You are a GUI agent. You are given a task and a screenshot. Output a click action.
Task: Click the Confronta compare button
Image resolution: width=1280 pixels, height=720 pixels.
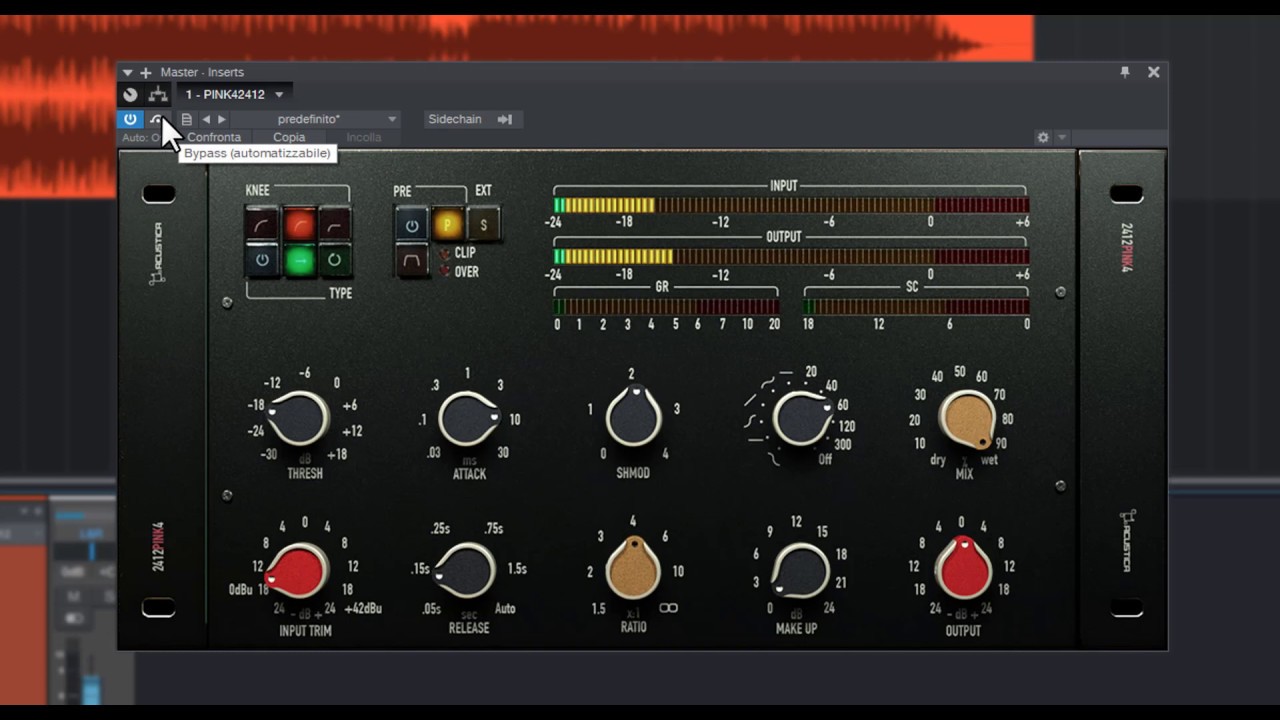click(213, 137)
